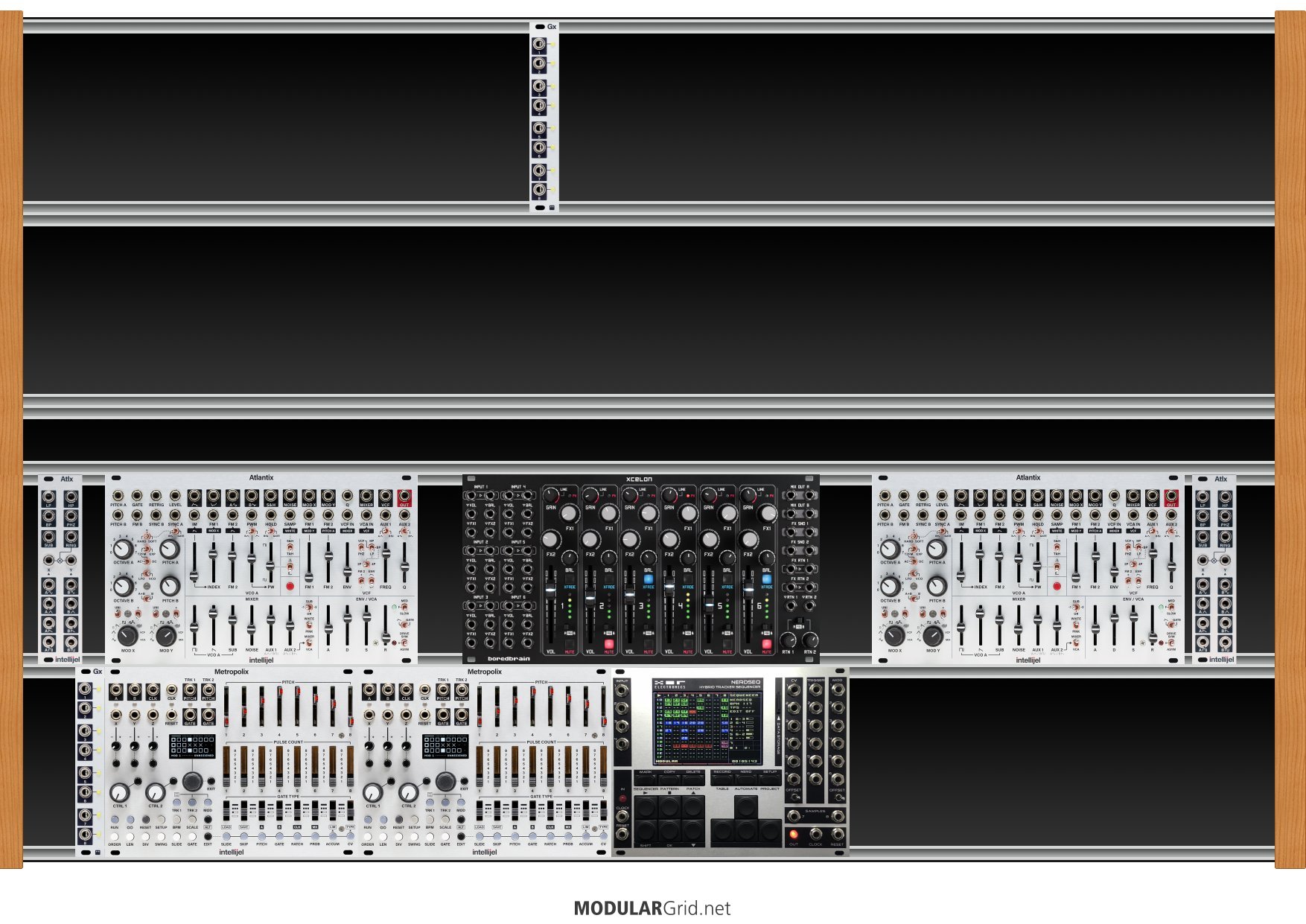This screenshot has height=924, width=1306.
Task: Click the MOD X knob on the left Atlantix
Action: [x=127, y=635]
